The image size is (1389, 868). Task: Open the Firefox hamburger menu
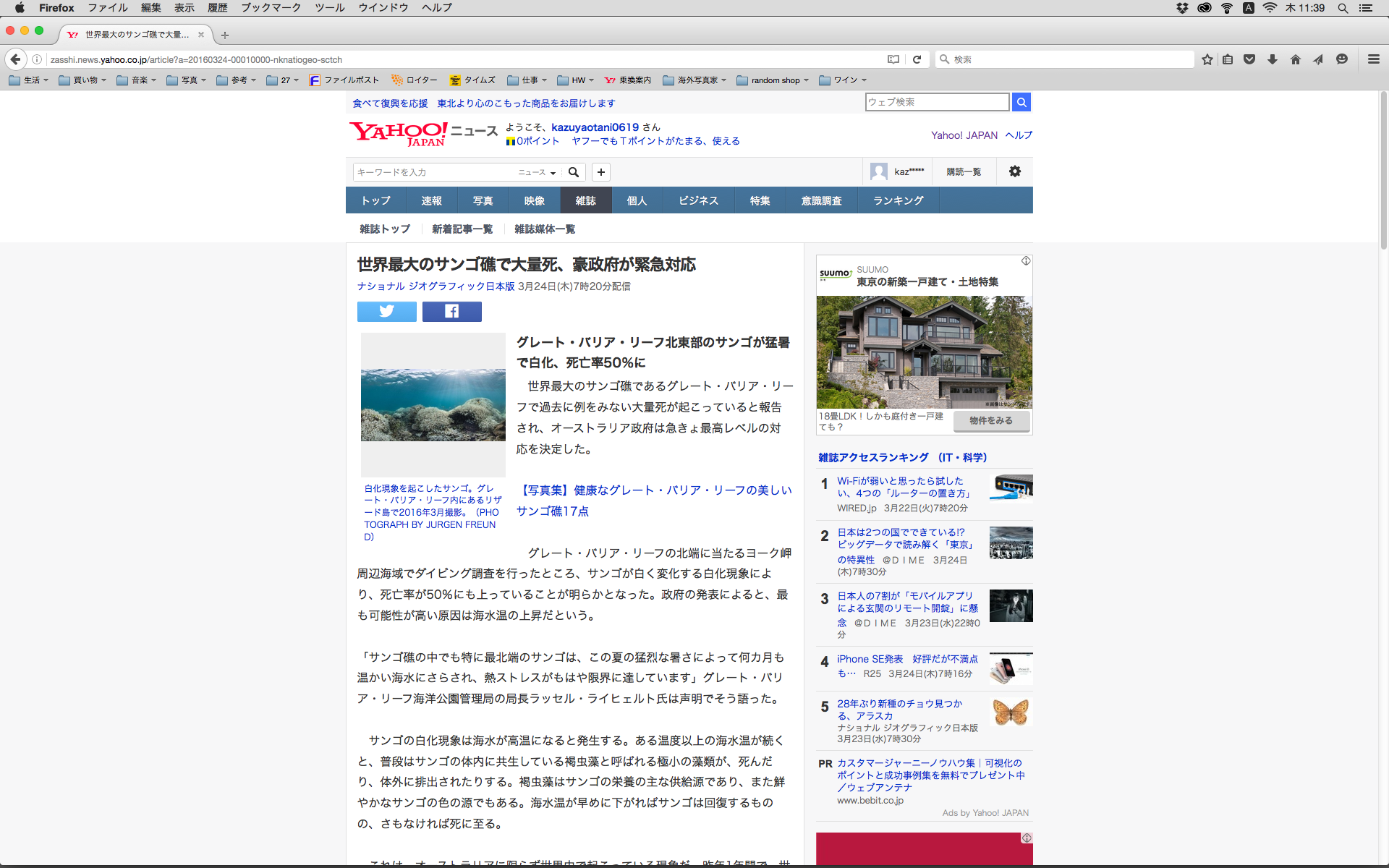[x=1373, y=59]
